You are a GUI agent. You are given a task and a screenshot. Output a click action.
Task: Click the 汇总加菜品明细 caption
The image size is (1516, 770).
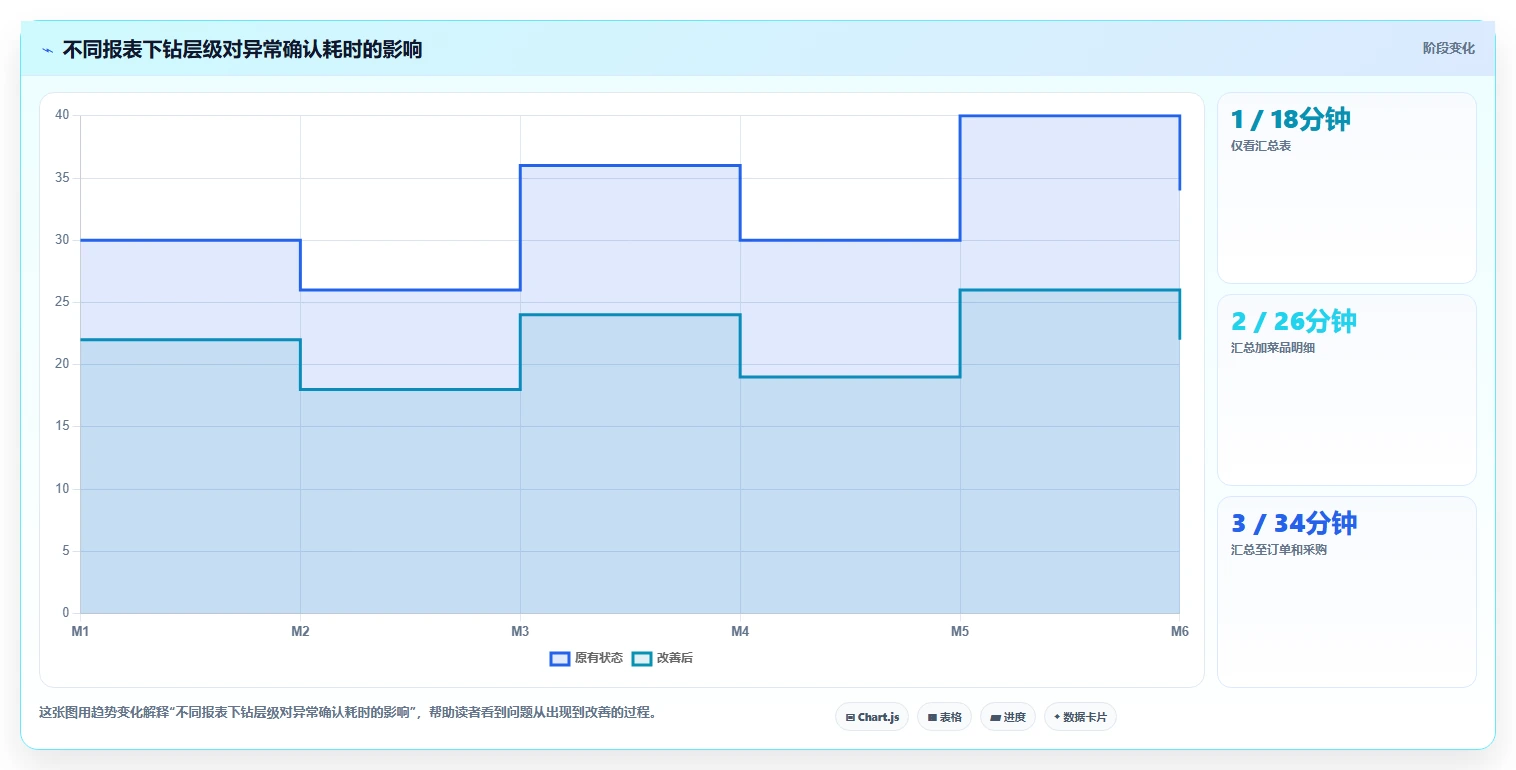[1273, 348]
